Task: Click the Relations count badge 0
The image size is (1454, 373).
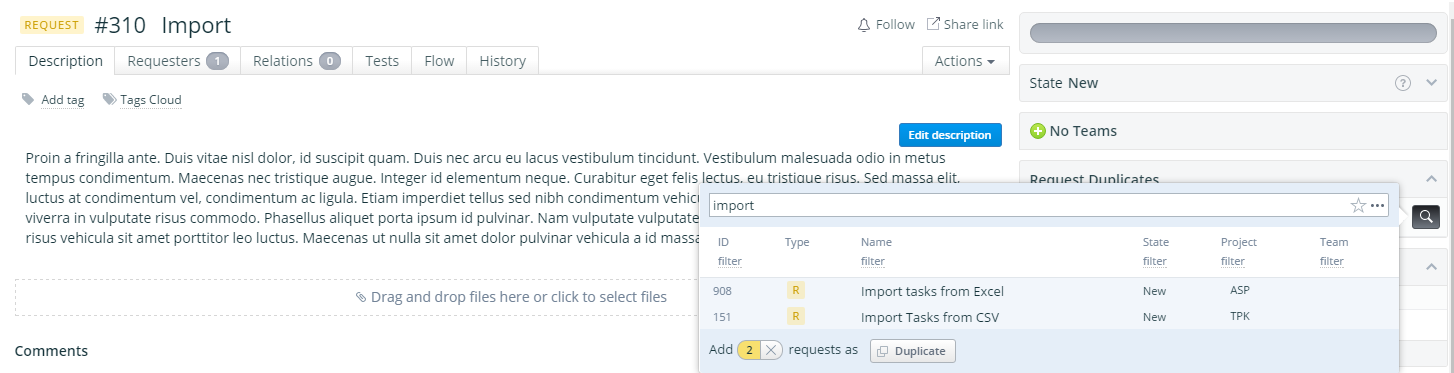Action: point(330,61)
